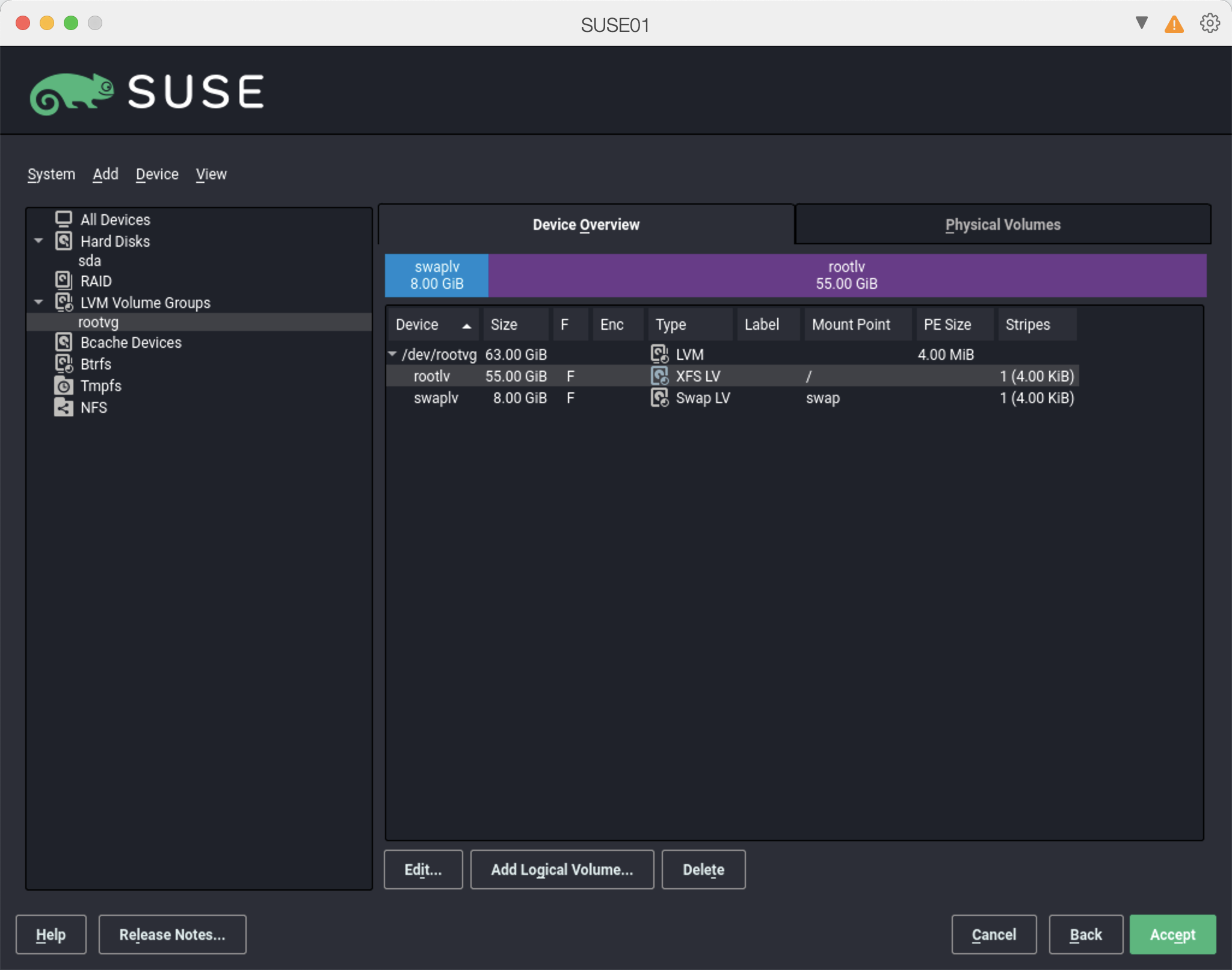Open the title bar dropdown triangle
Viewport: 1232px width, 970px height.
coord(1141,23)
